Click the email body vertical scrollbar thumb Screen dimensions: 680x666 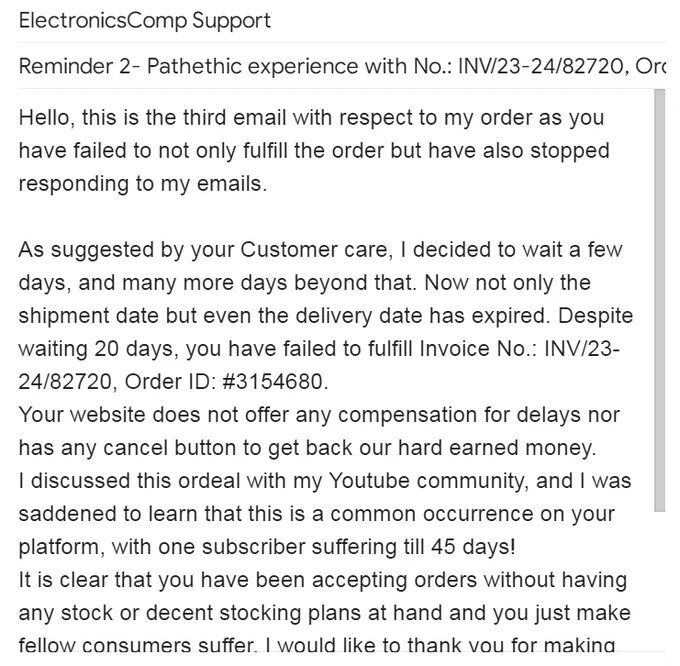point(660,300)
